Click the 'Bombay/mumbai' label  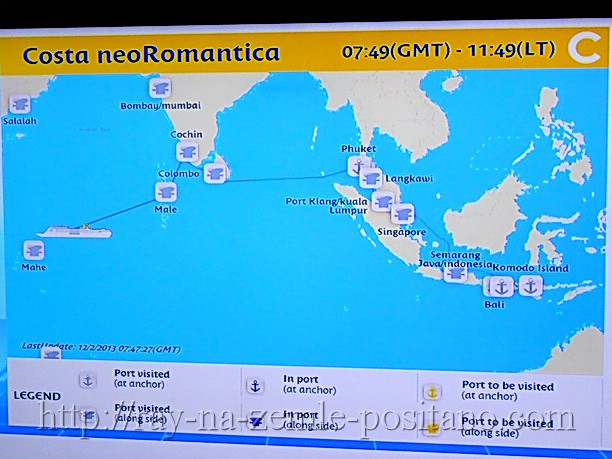coord(161,106)
